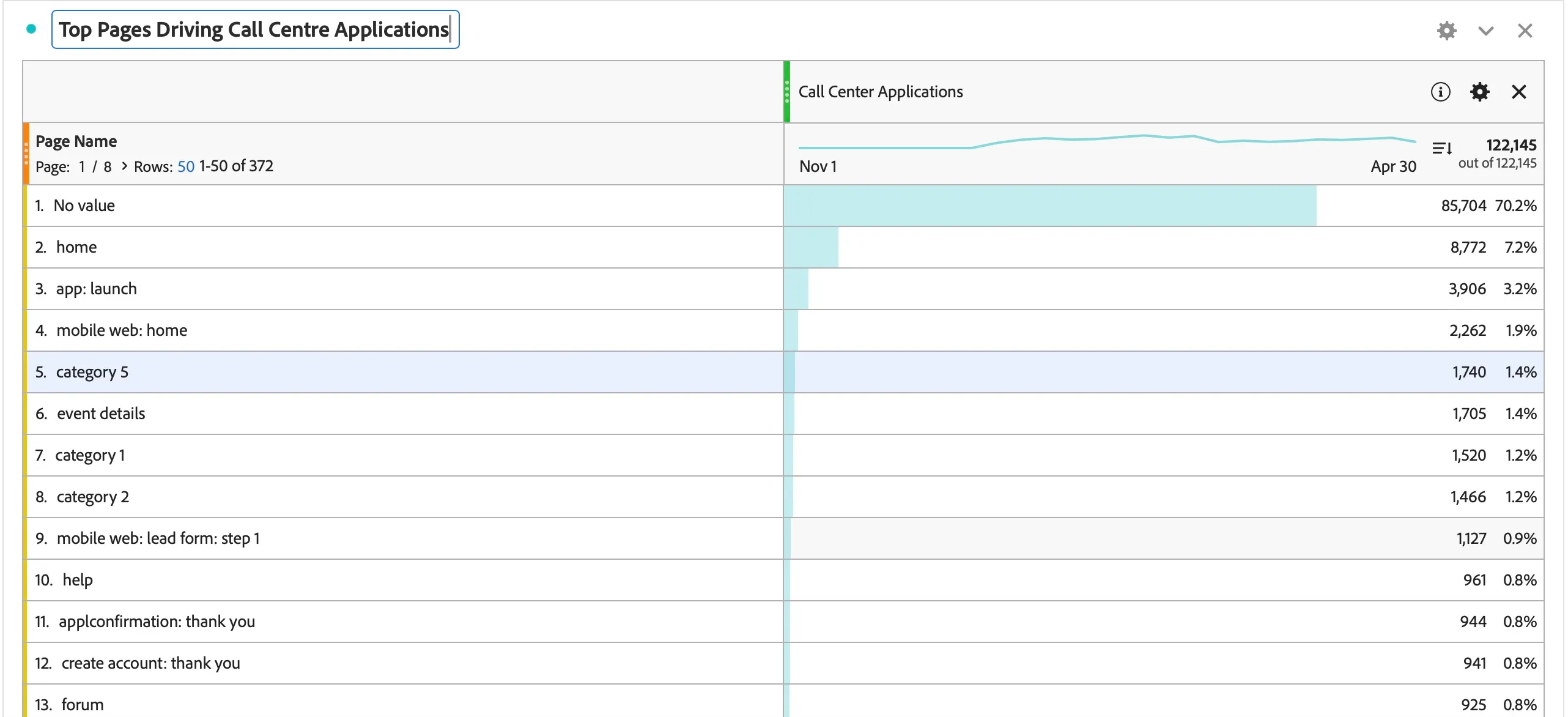Viewport: 1568px width, 717px height.
Task: Remove the Call Center Applications column
Action: pyautogui.click(x=1518, y=92)
